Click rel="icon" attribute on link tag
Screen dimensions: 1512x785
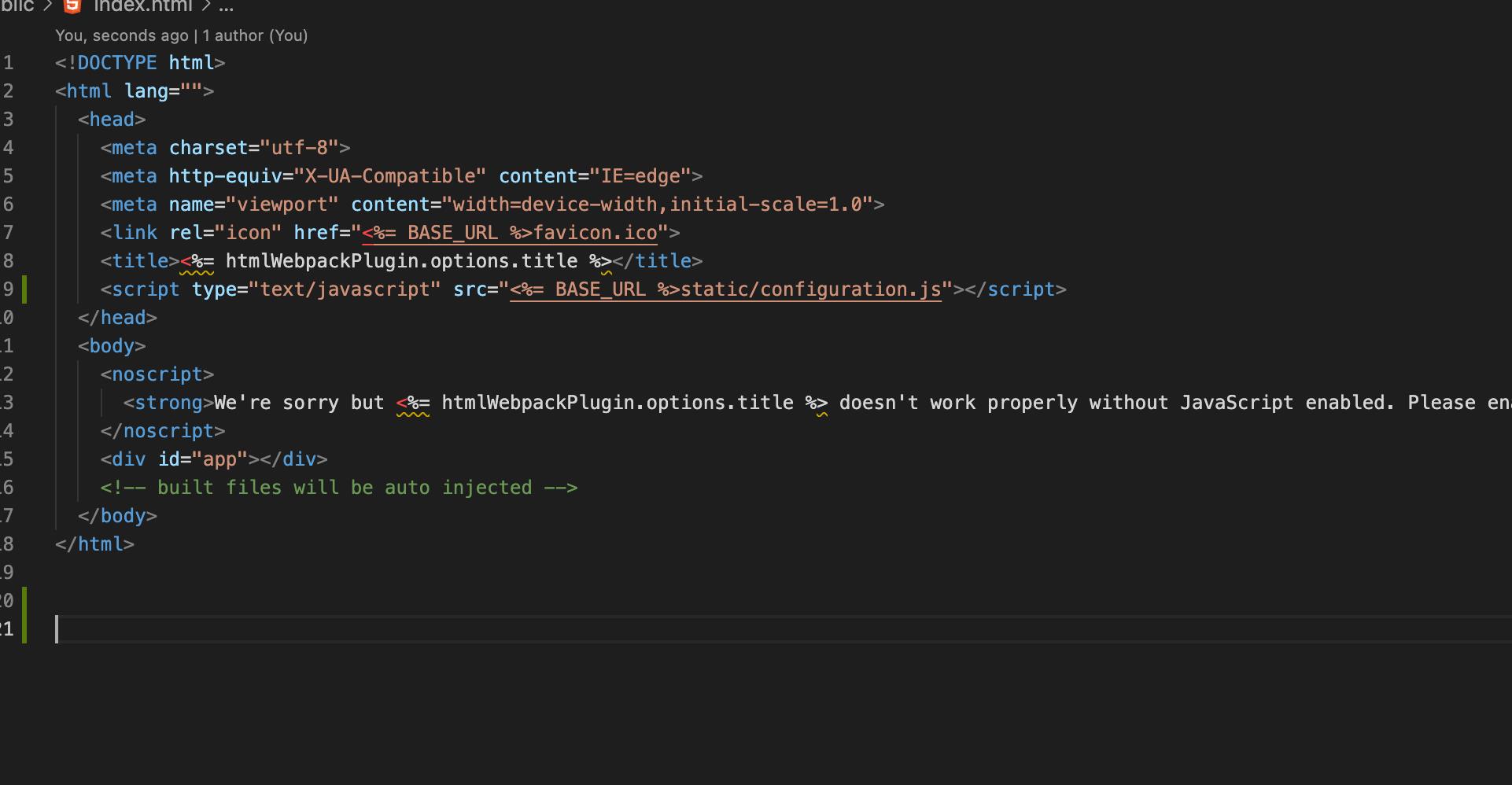click(x=226, y=233)
